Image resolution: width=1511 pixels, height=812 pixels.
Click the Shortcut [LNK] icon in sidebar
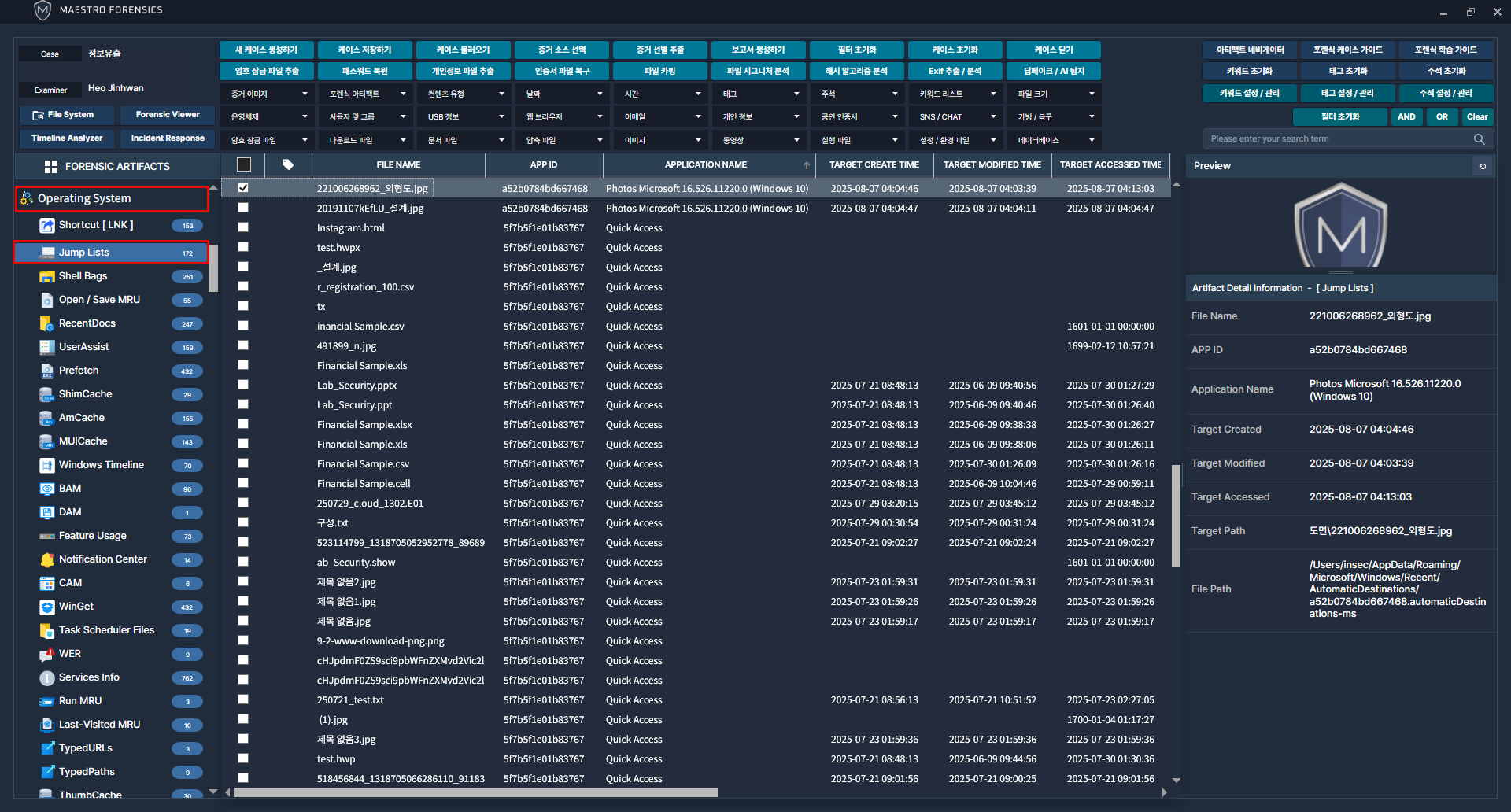coord(47,226)
